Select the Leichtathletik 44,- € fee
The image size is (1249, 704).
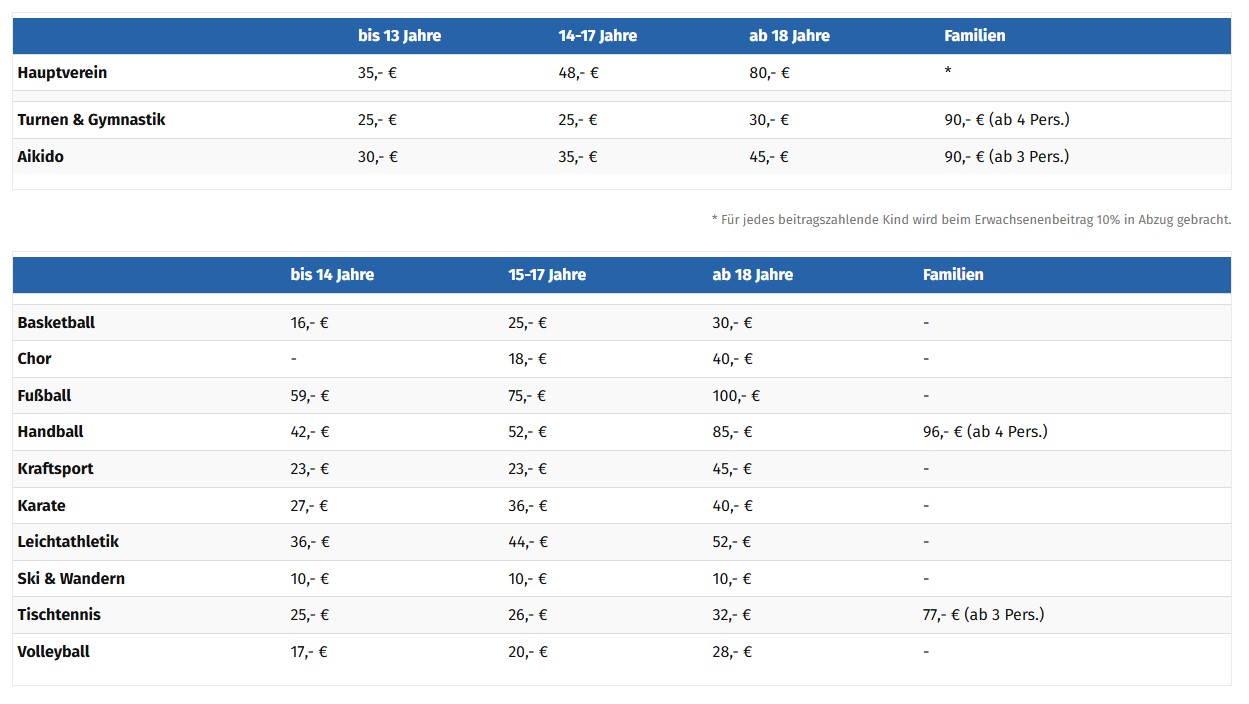click(528, 542)
